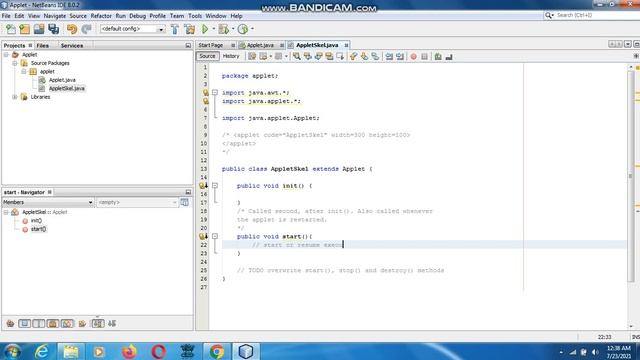Click the New Project toolbar icon
640x360 pixels.
24,29
